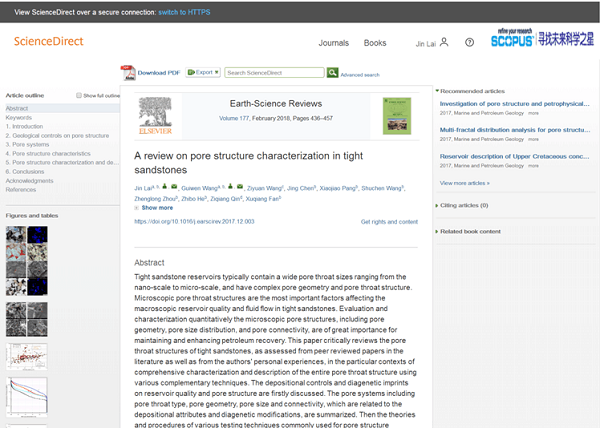Click Get rights and content link
The height and width of the screenshot is (428, 600).
pyautogui.click(x=389, y=221)
